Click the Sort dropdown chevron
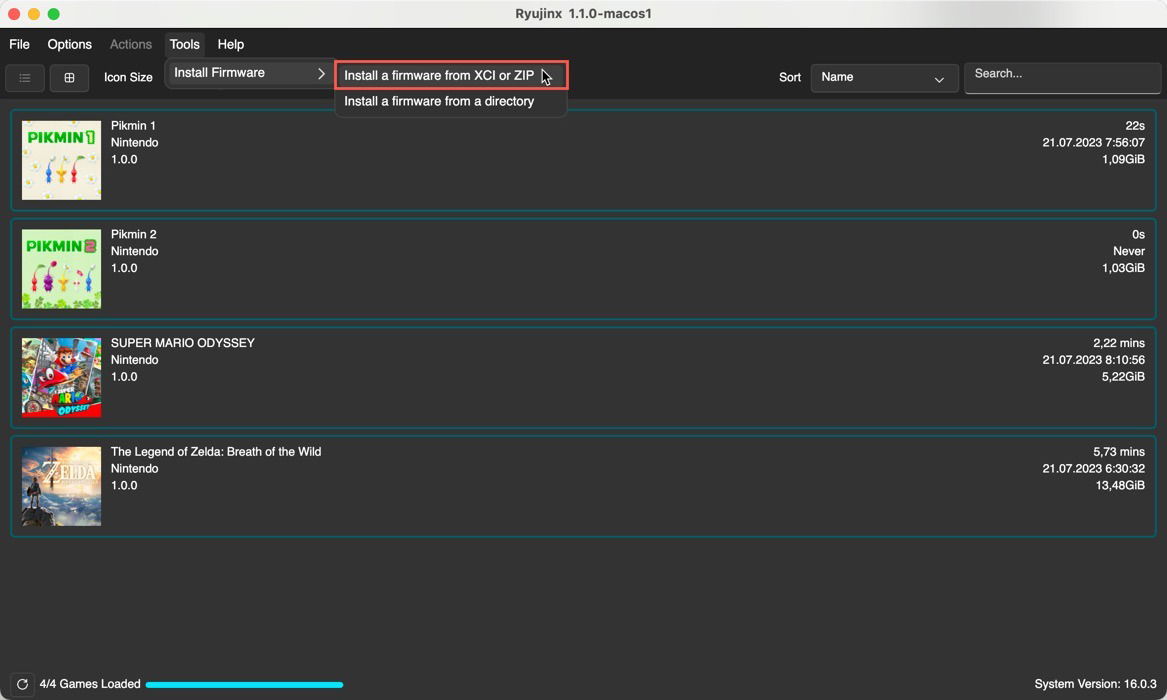Viewport: 1167px width, 700px height. point(938,78)
